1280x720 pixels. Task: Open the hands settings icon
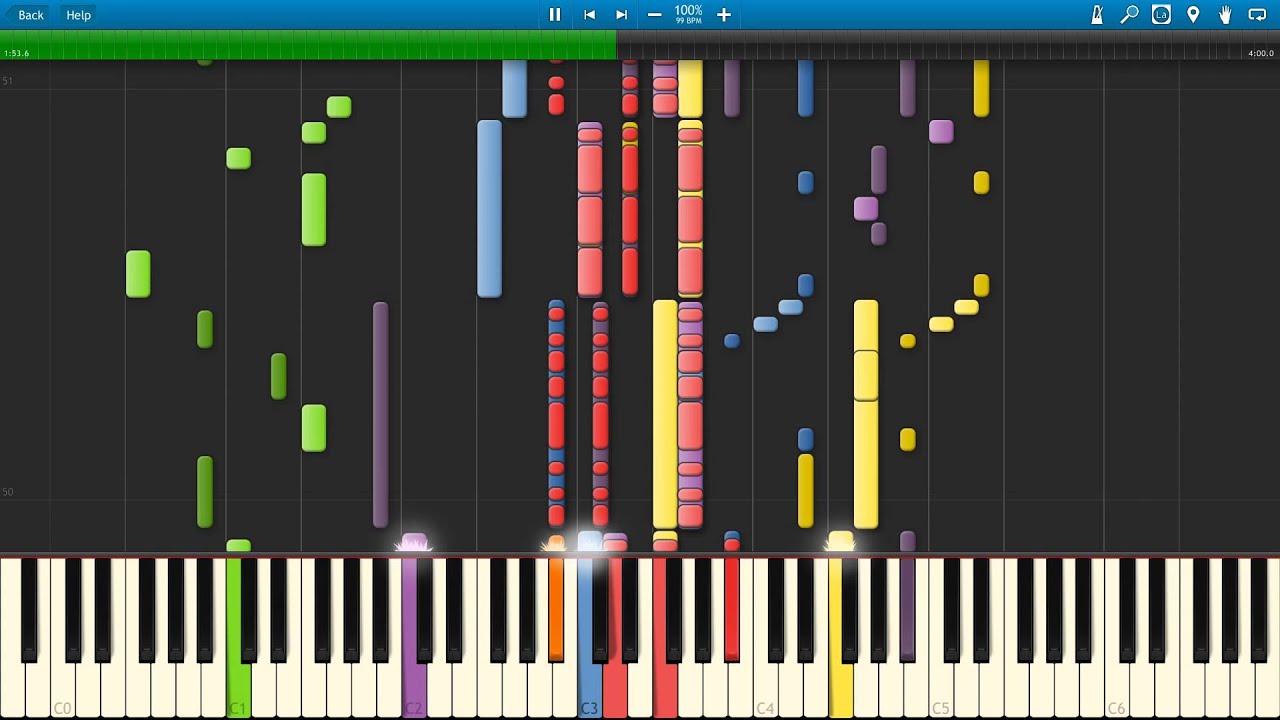pyautogui.click(x=1225, y=15)
